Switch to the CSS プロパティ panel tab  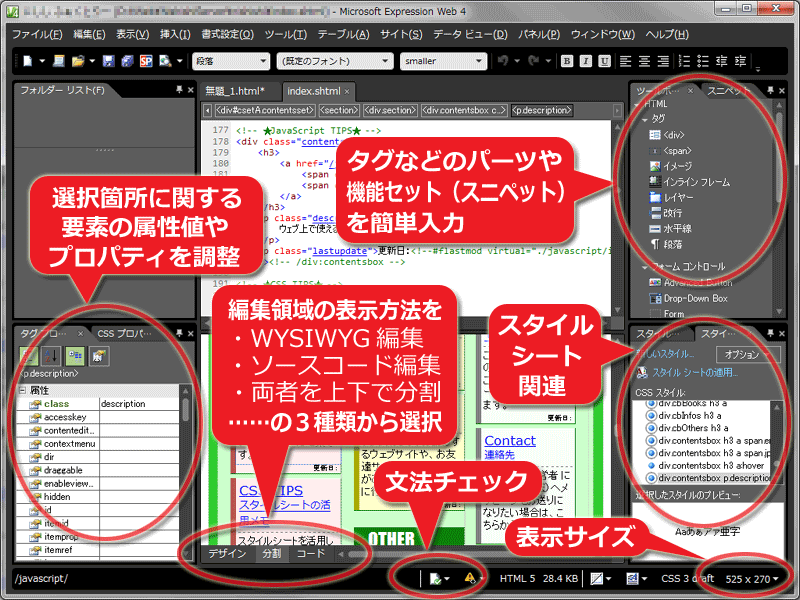(124, 333)
